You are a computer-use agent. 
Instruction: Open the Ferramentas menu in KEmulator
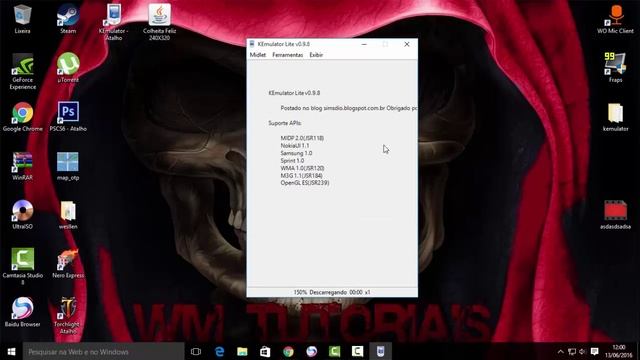tap(287, 55)
